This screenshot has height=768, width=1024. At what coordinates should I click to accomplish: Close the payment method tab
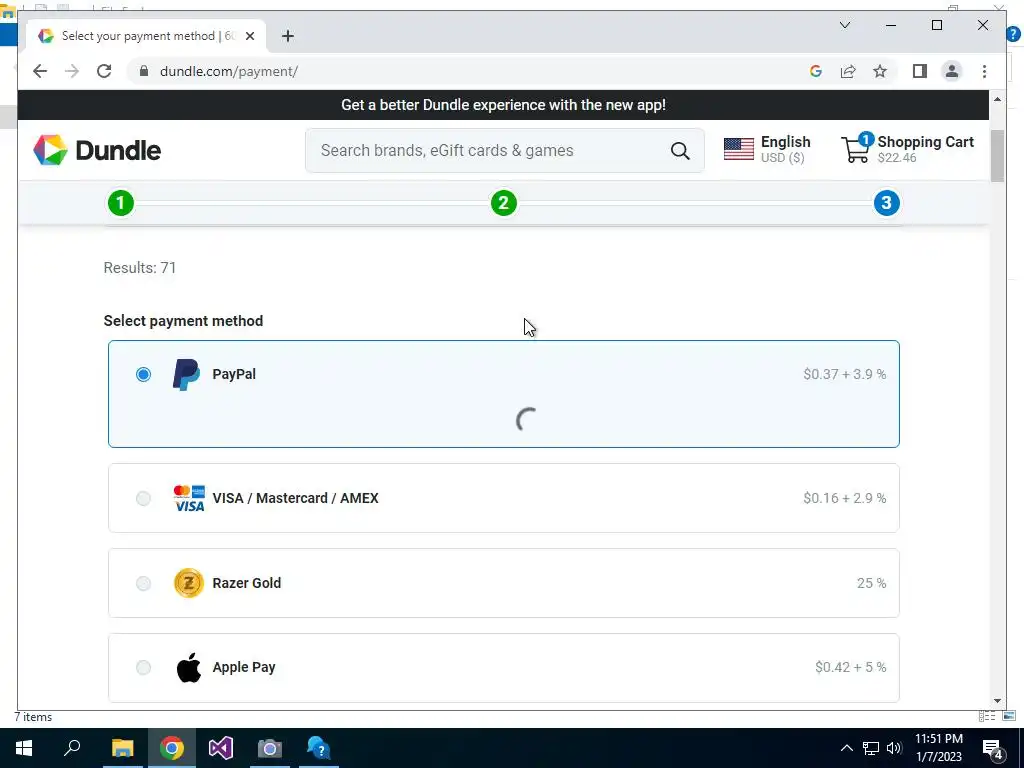click(249, 36)
